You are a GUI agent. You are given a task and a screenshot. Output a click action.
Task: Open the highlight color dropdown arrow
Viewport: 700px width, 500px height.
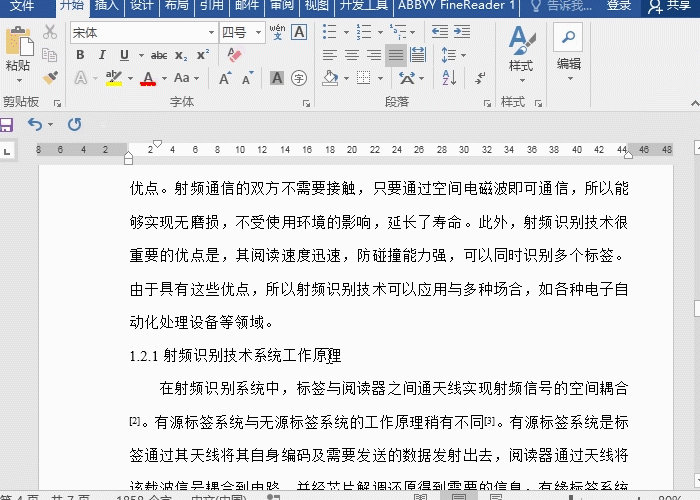pos(130,79)
